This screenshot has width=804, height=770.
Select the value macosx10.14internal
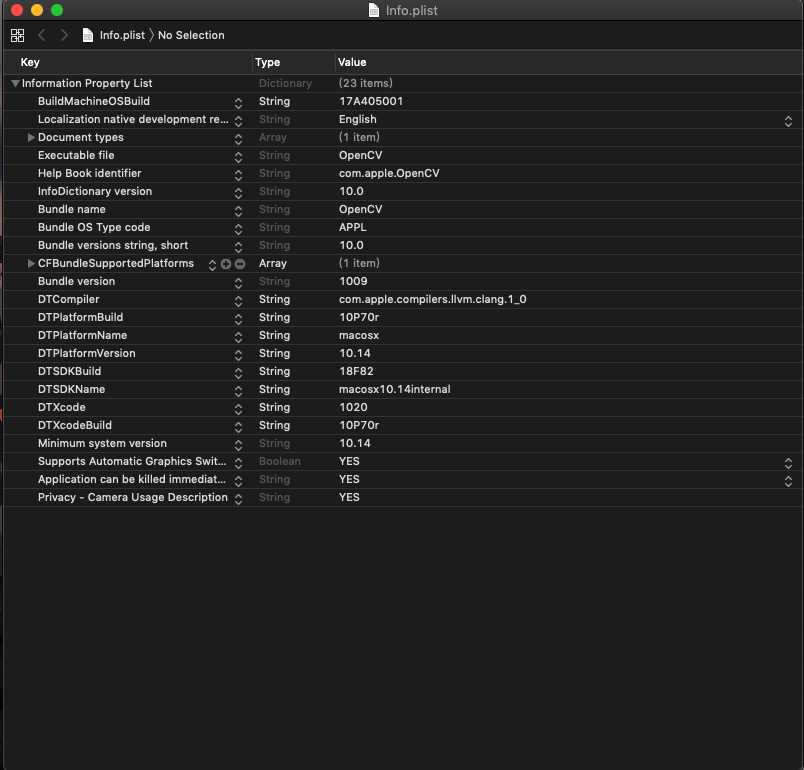pyautogui.click(x=394, y=389)
